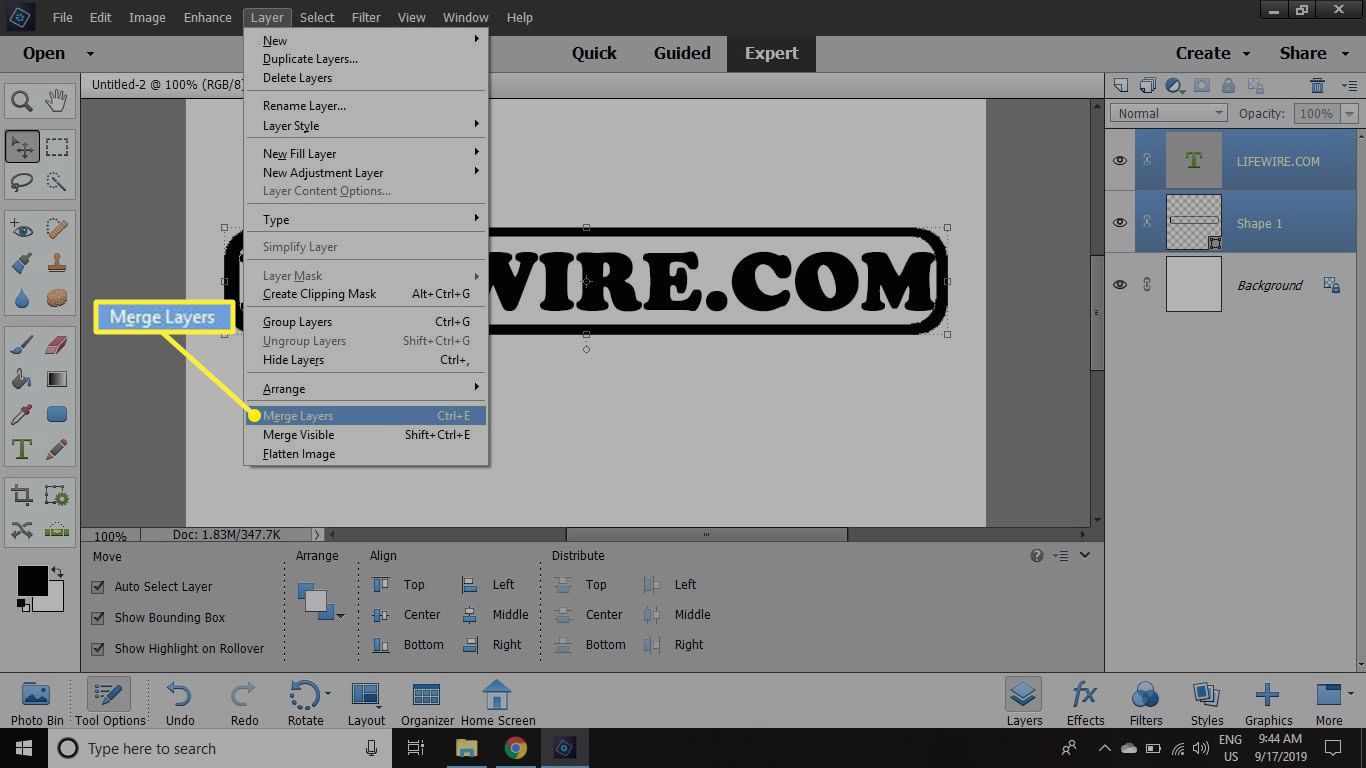1366x768 pixels.
Task: Open the Enhance menu
Action: (x=208, y=17)
